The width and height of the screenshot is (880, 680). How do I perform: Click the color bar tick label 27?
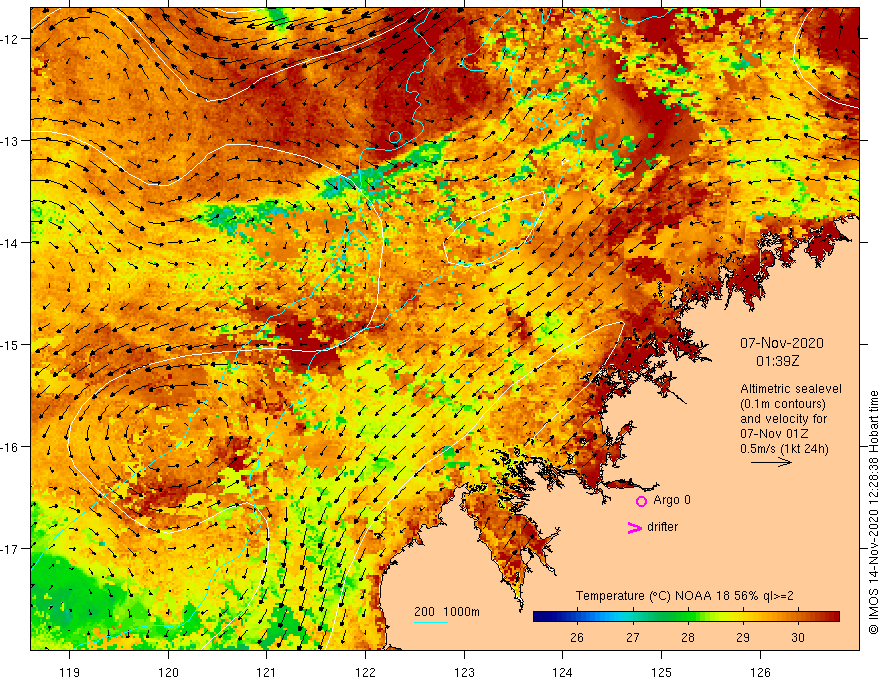[632, 637]
